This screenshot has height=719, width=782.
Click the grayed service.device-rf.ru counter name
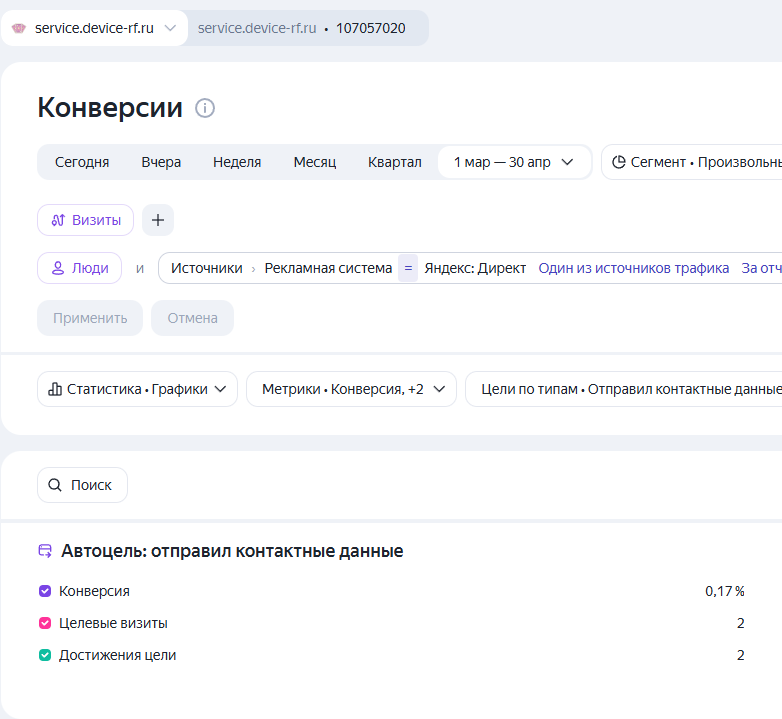coord(257,28)
